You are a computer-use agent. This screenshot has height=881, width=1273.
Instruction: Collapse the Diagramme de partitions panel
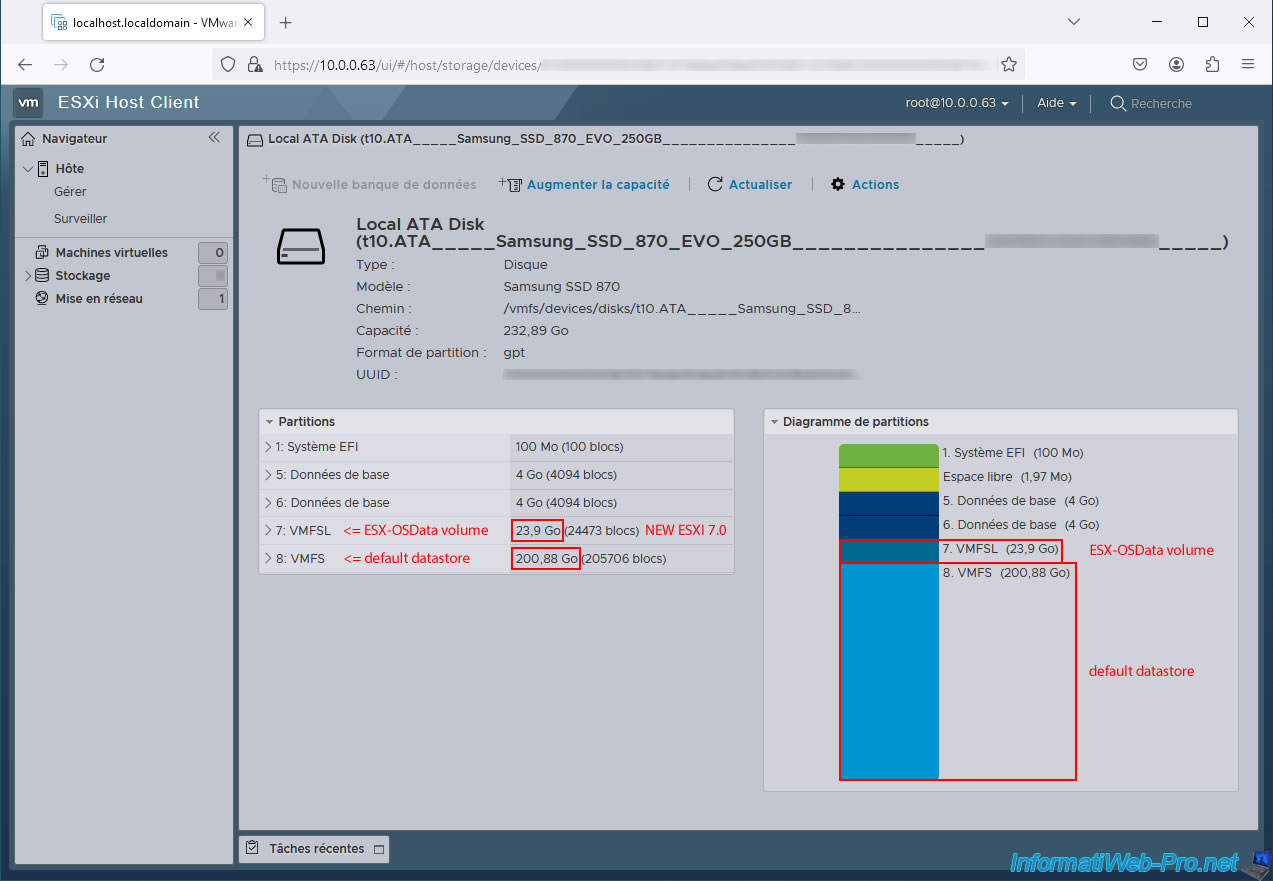point(774,422)
